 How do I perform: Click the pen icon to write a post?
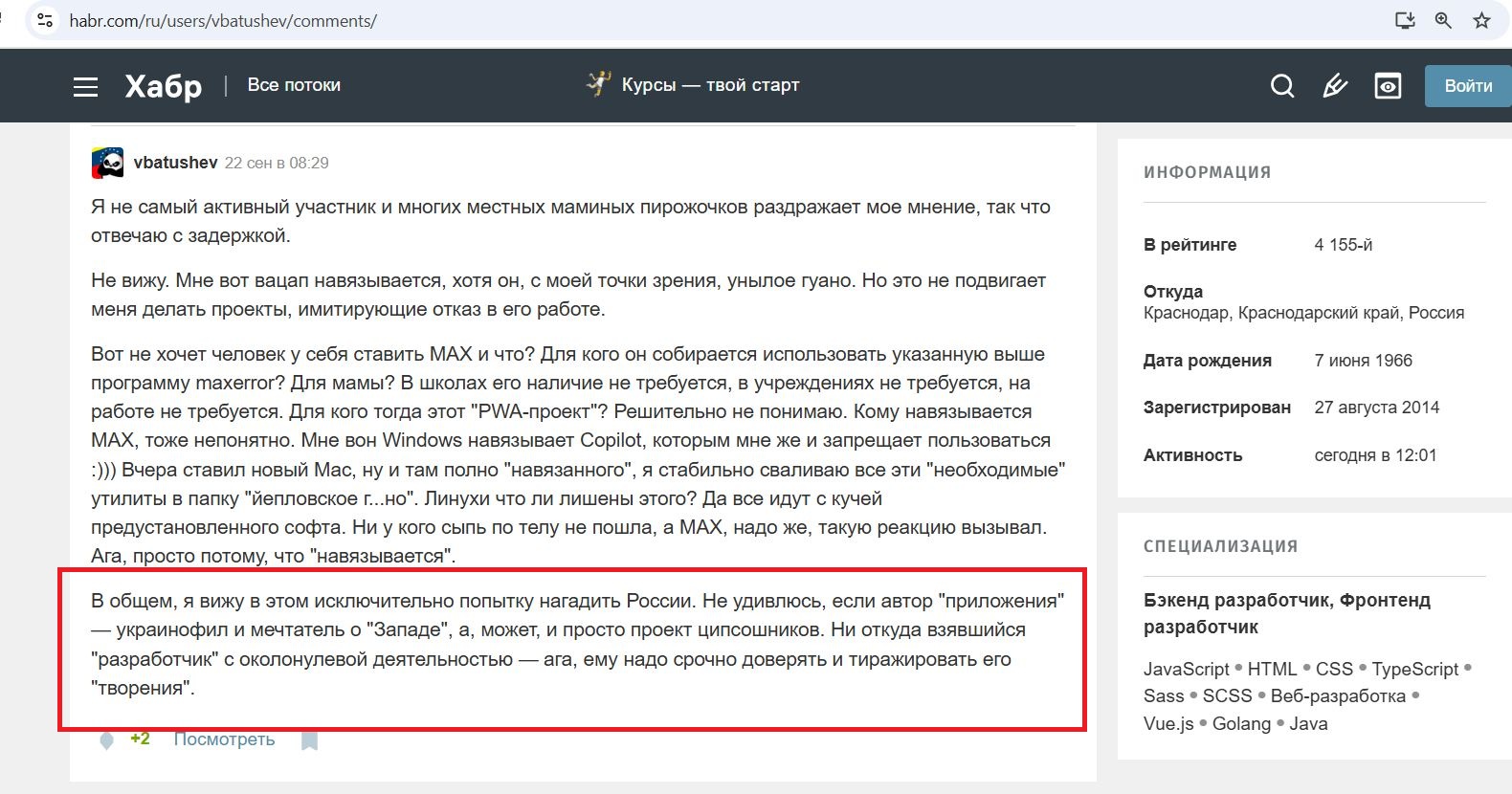click(1335, 86)
